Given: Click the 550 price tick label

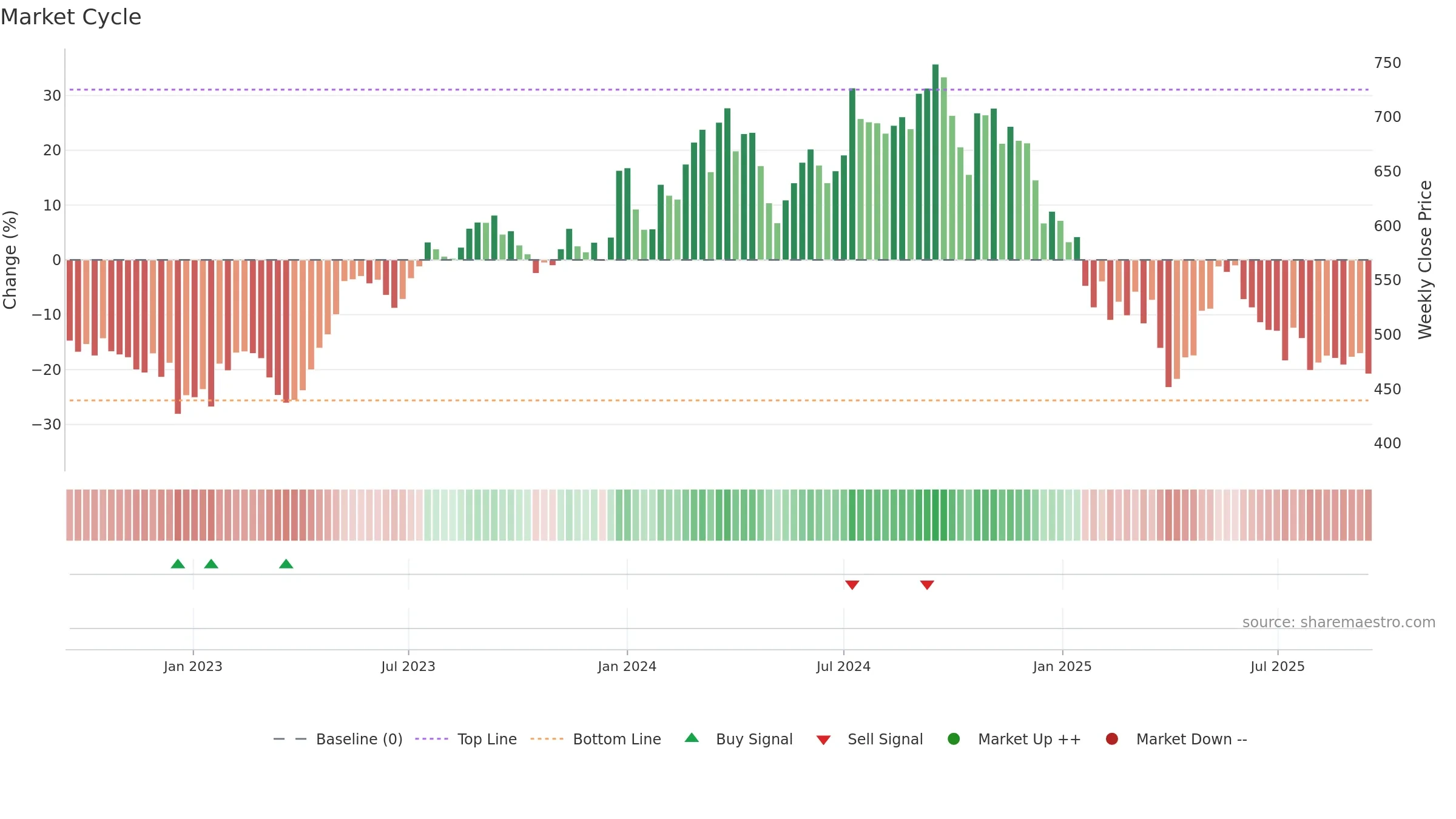Looking at the screenshot, I should [1387, 280].
